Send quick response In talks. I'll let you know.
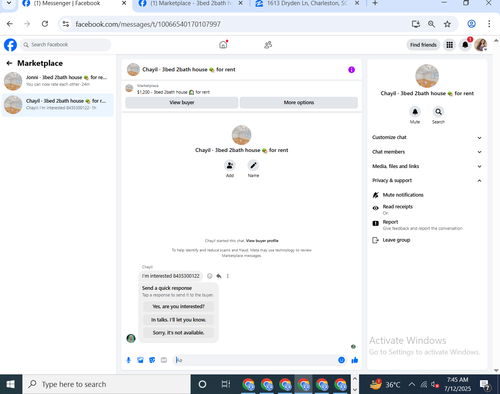Viewport: 500px width, 394px height. coord(178,320)
